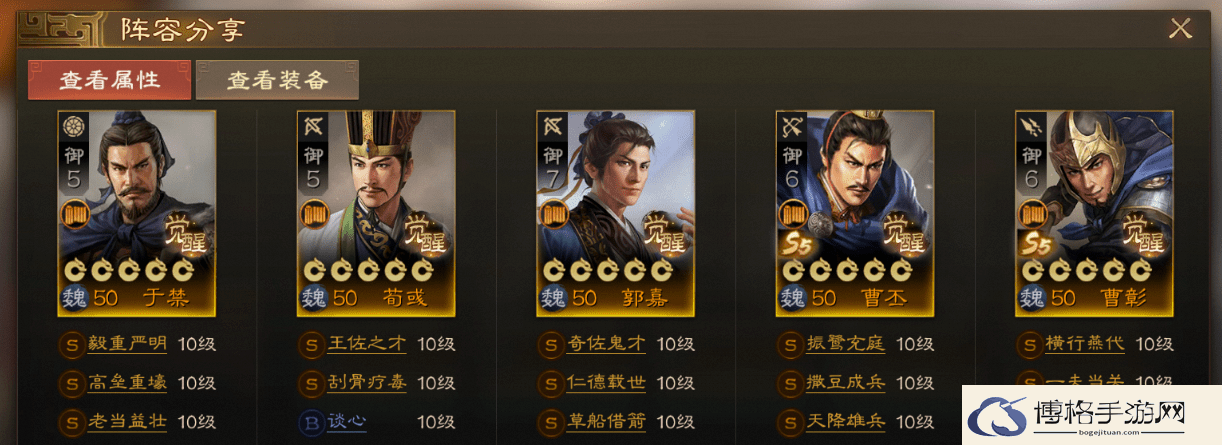
Task: Open the 振臂定庭 skill link
Action: click(846, 344)
